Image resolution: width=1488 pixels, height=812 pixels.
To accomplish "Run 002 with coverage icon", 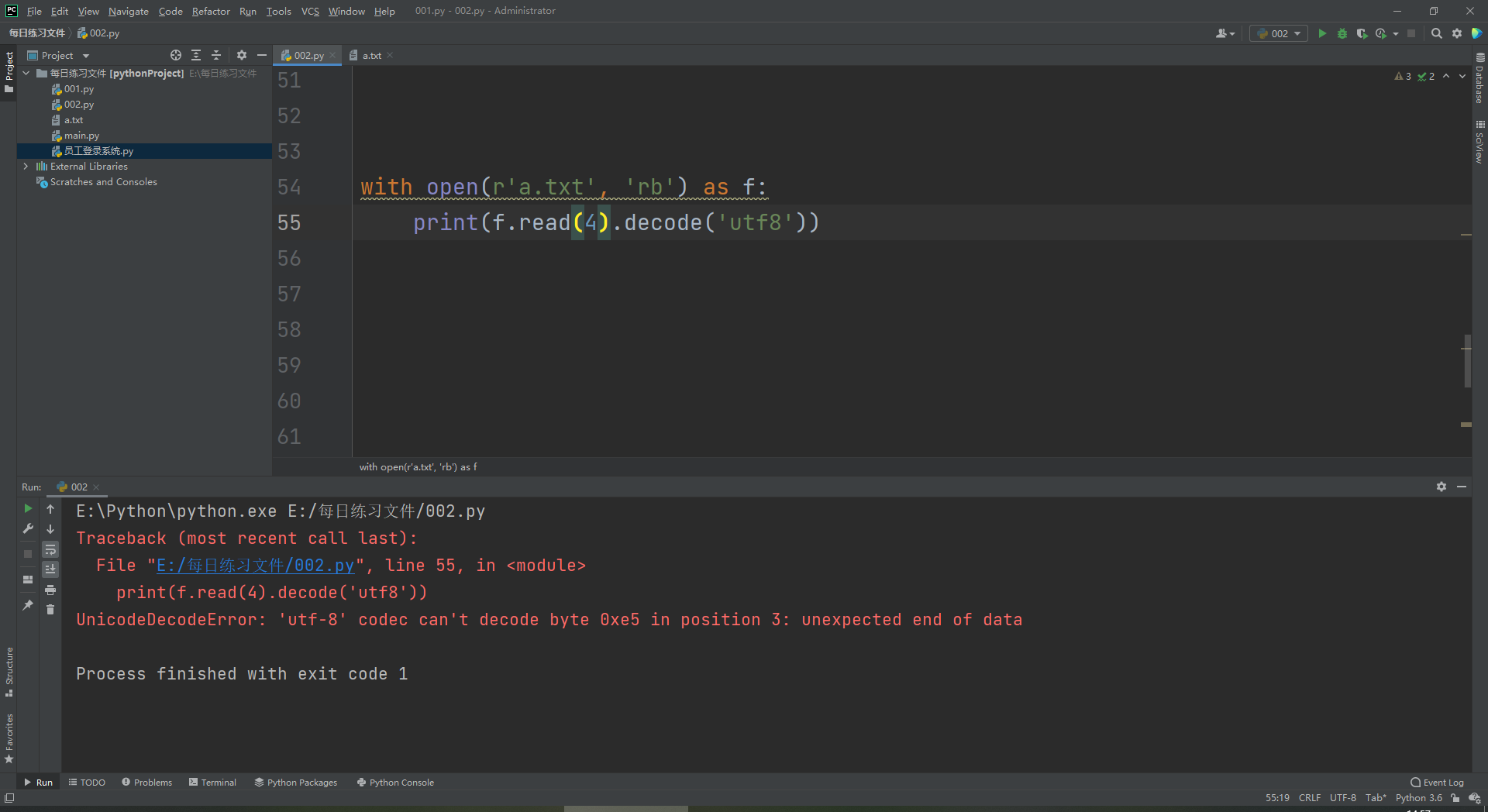I will click(x=1362, y=33).
